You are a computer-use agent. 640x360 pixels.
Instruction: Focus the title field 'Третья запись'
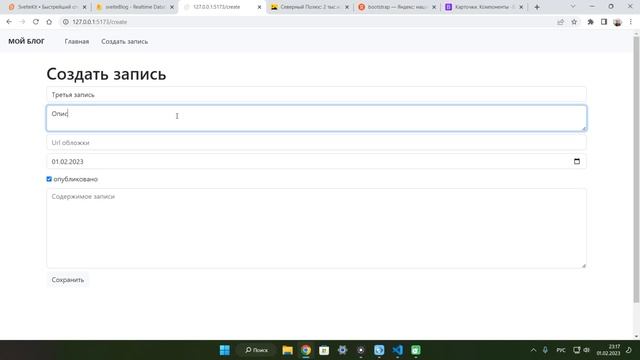pos(316,94)
